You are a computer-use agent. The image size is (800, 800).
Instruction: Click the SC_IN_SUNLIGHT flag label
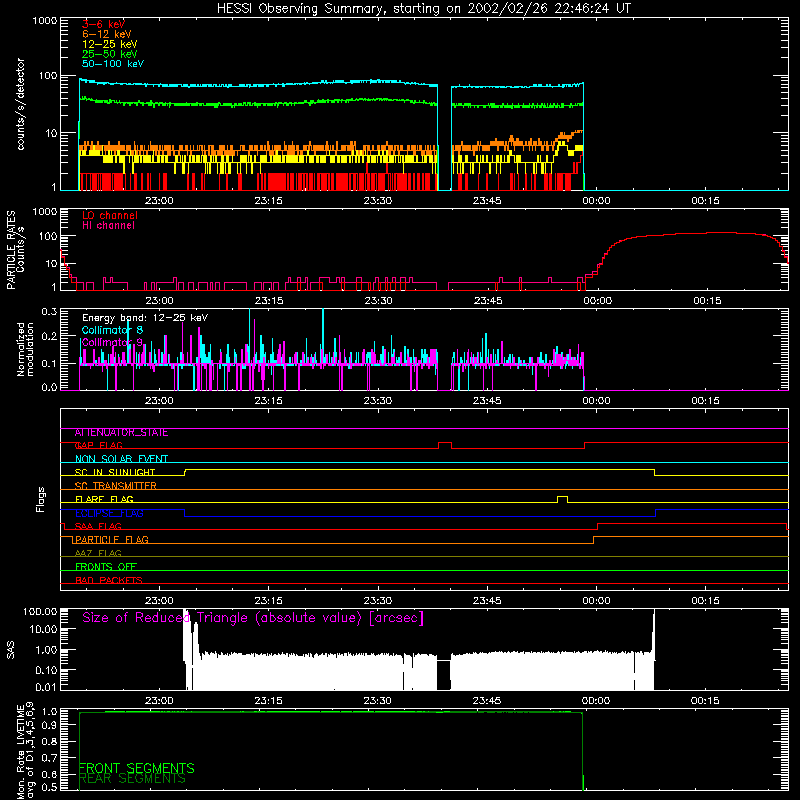[x=115, y=472]
